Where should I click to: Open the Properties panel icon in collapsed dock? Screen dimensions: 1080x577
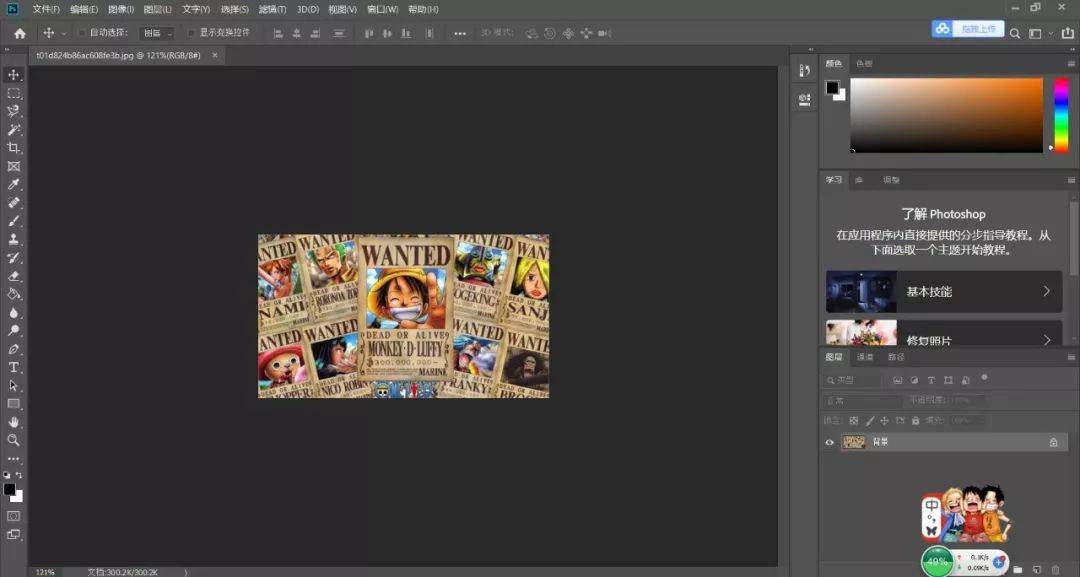pos(804,100)
